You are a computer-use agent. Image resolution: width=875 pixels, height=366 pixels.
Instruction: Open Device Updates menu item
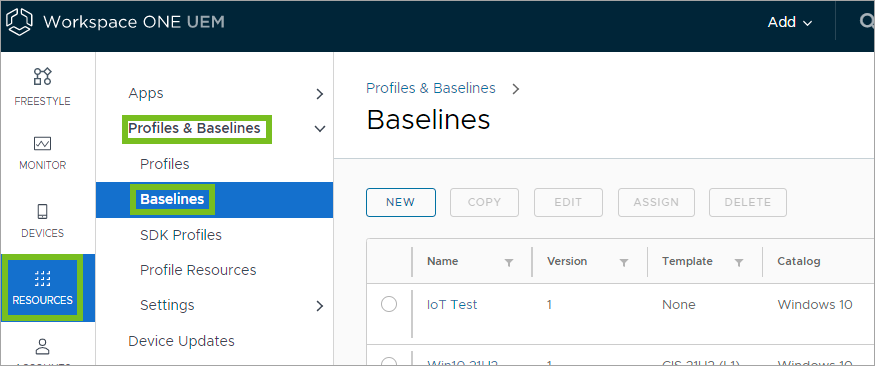(x=181, y=341)
